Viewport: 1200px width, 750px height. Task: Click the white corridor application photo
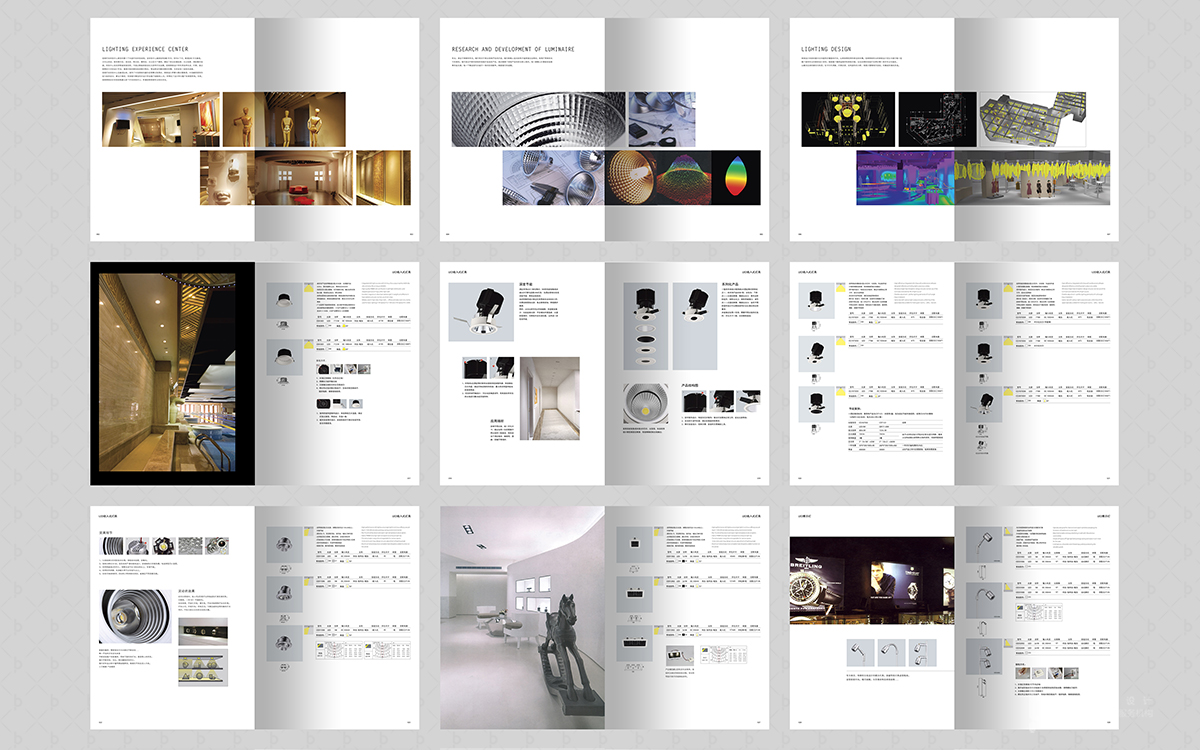(549, 397)
